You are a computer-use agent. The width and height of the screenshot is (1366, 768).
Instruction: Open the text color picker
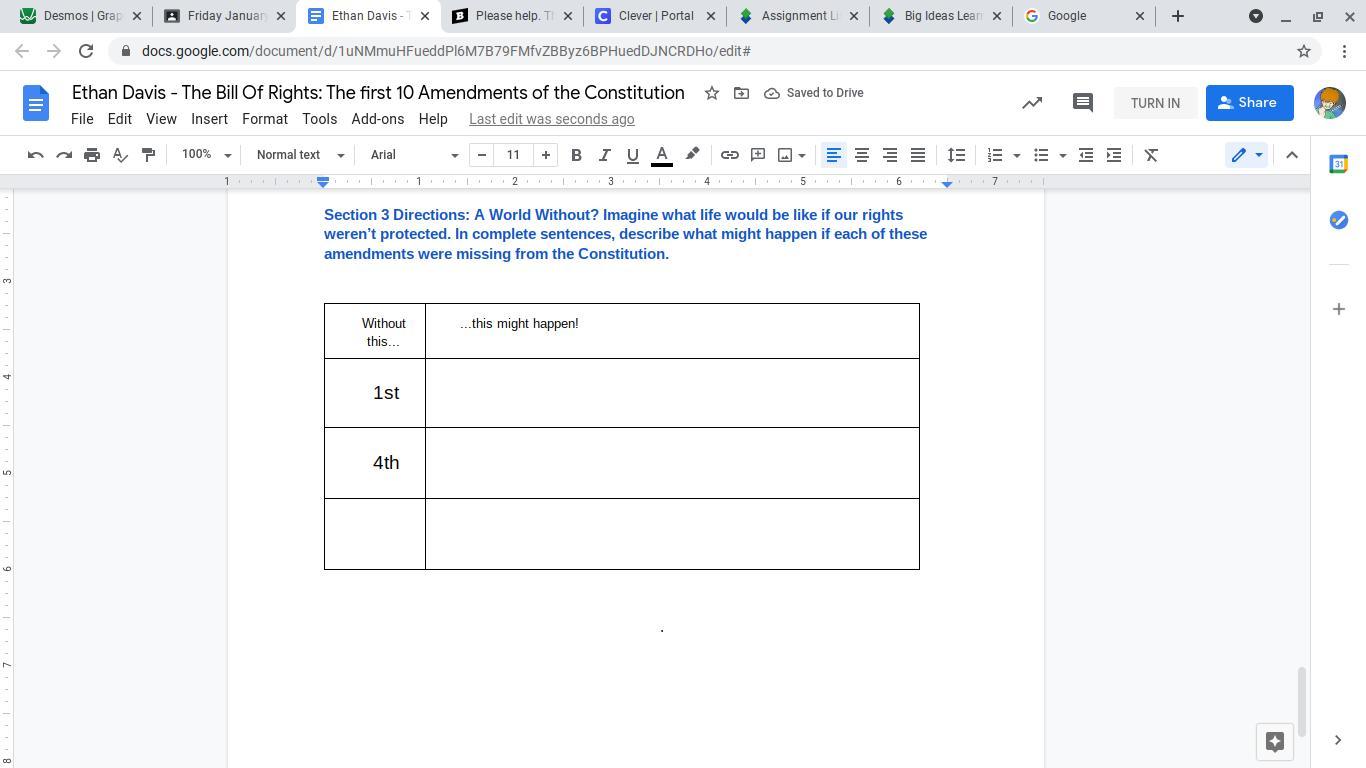pyautogui.click(x=661, y=155)
